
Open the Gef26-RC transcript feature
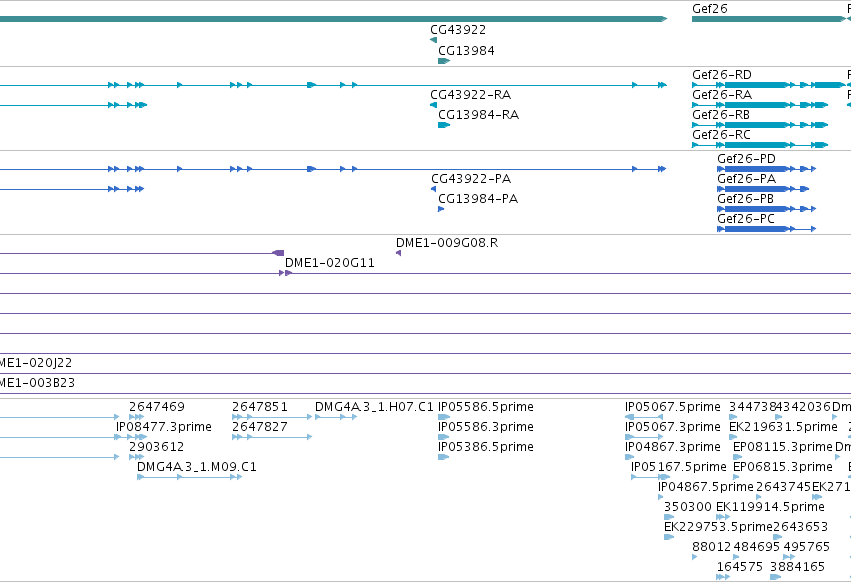(760, 145)
